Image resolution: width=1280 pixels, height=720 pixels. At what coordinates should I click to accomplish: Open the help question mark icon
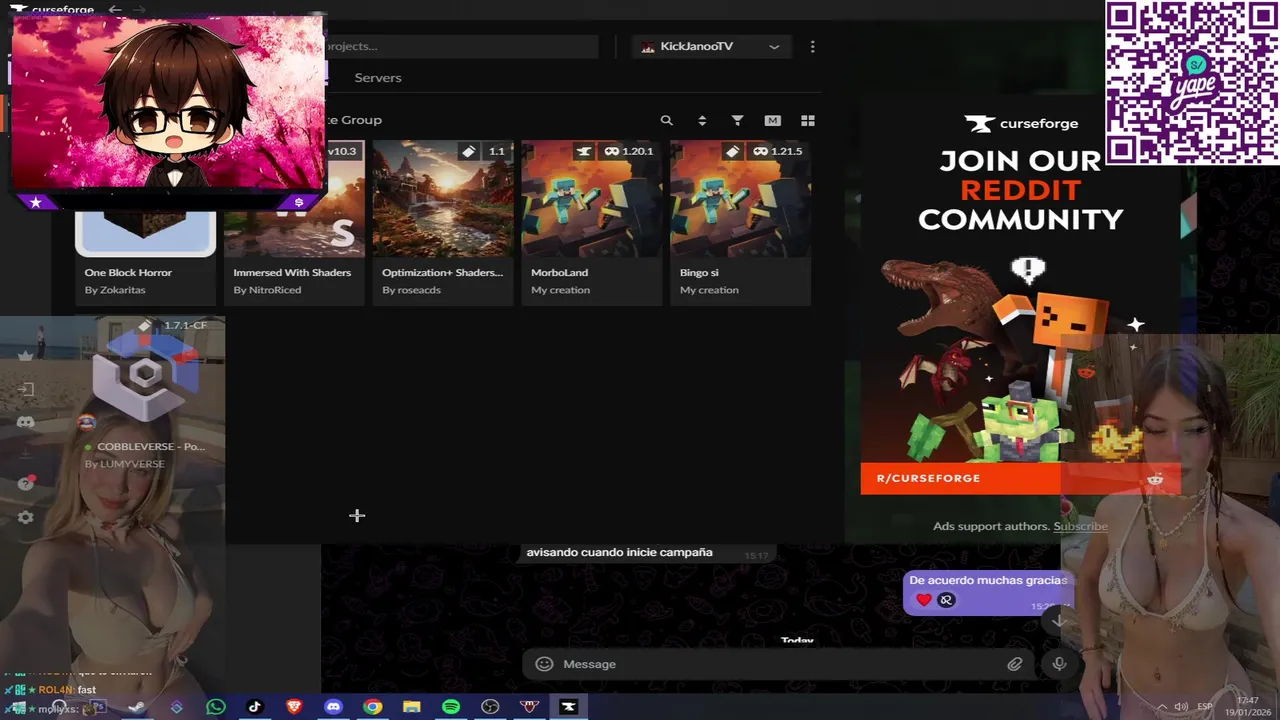pyautogui.click(x=26, y=484)
